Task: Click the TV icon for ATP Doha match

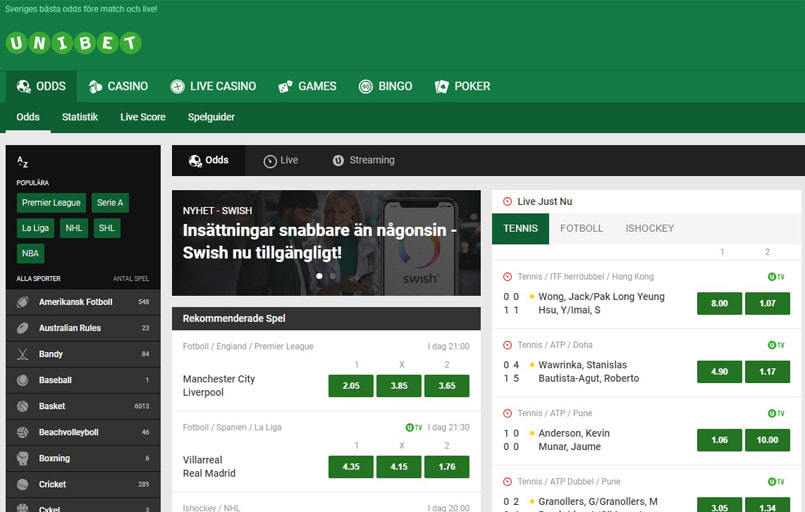Action: coord(776,345)
